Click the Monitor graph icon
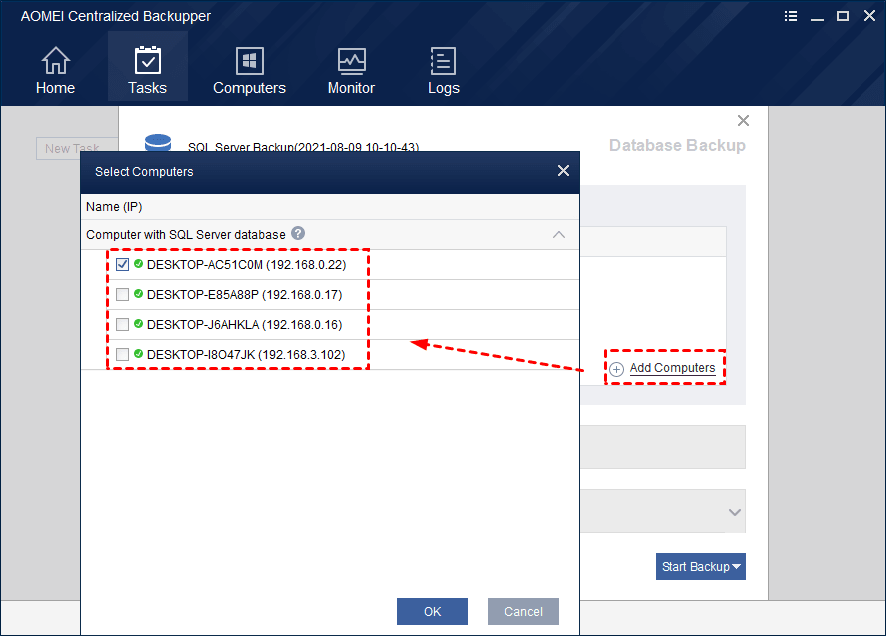Image resolution: width=886 pixels, height=636 pixels. (351, 60)
